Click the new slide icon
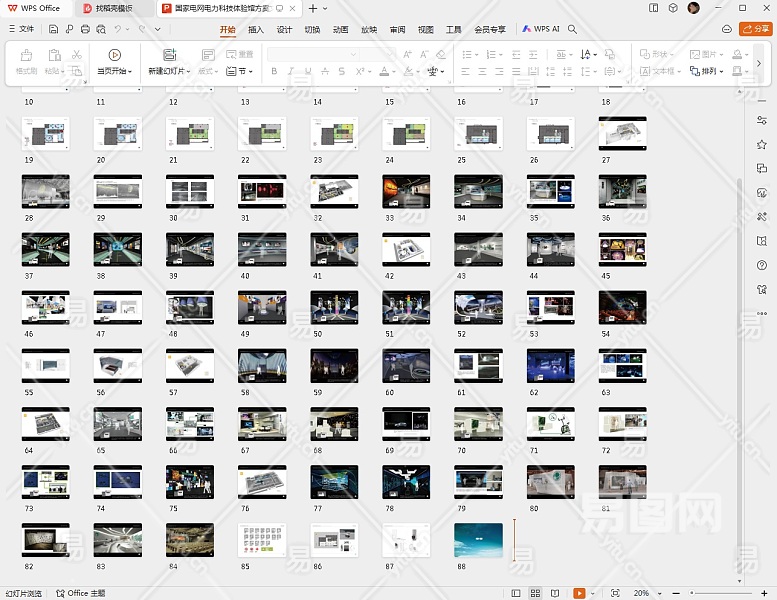The image size is (777, 600). [169, 56]
